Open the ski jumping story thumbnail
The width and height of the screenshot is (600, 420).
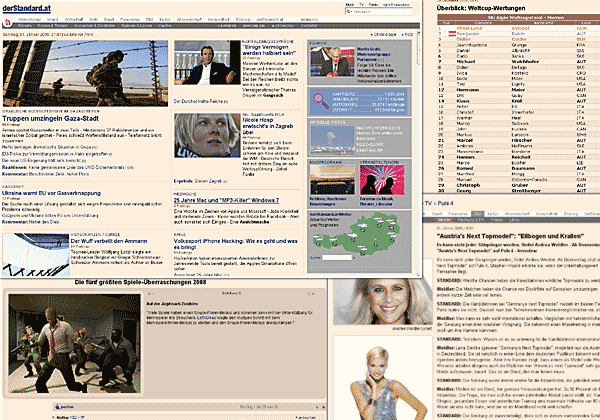click(x=36, y=255)
